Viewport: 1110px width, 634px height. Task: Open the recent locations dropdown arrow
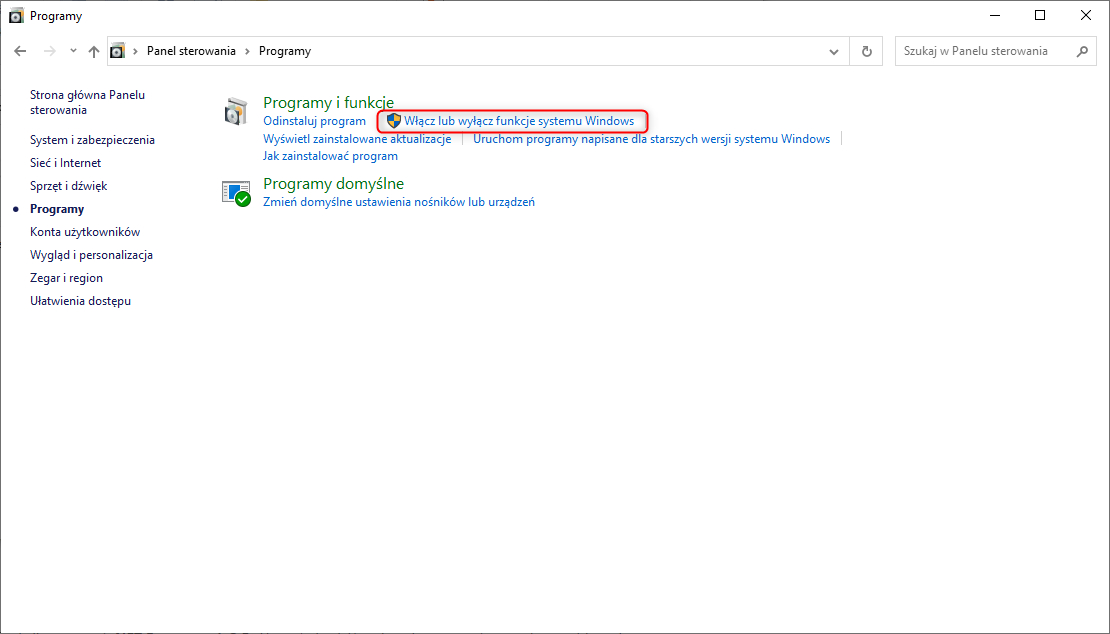pos(73,51)
